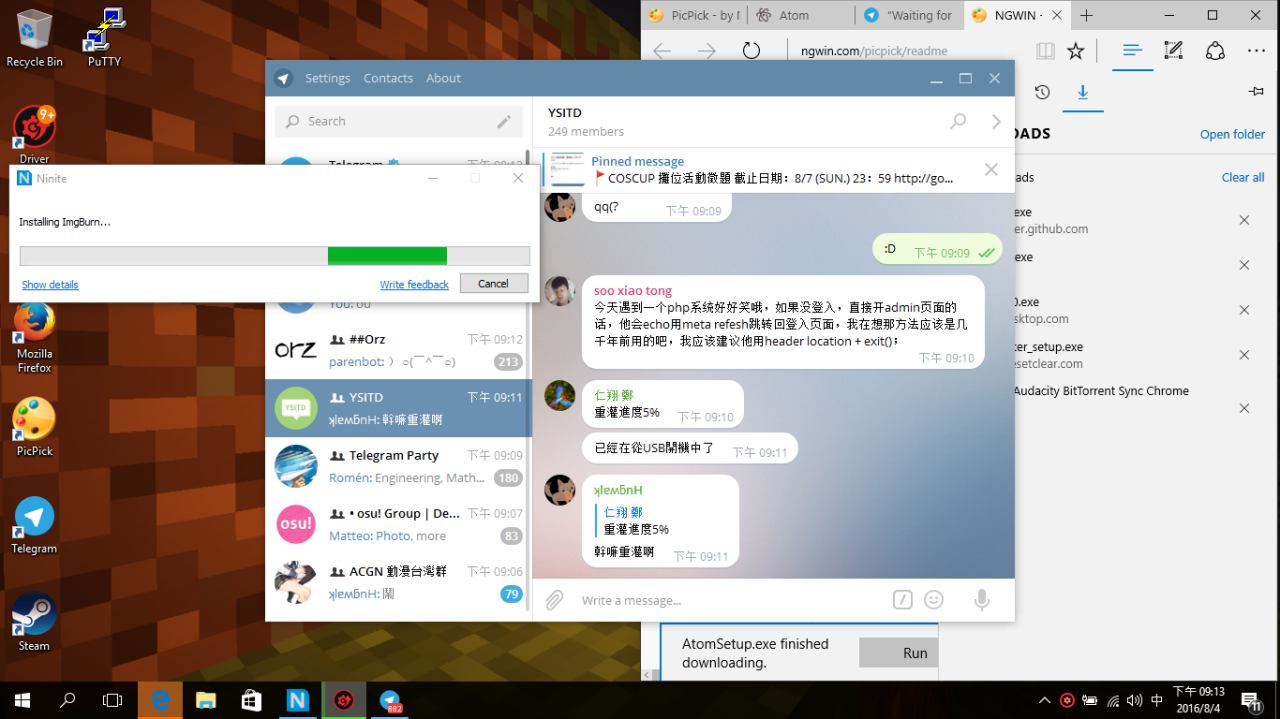1280x719 pixels.
Task: Click the microphone voice message icon
Action: [982, 600]
